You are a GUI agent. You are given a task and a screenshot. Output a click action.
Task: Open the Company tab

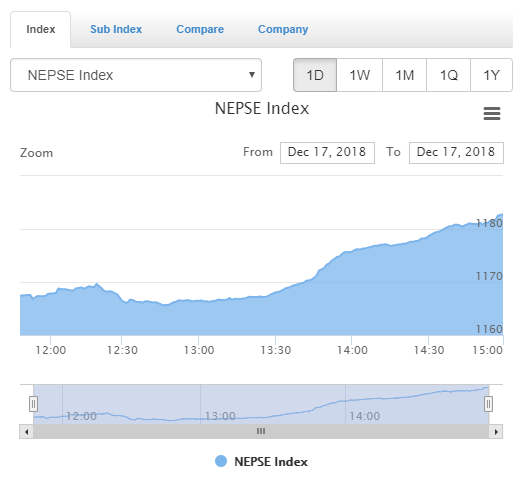click(x=283, y=29)
